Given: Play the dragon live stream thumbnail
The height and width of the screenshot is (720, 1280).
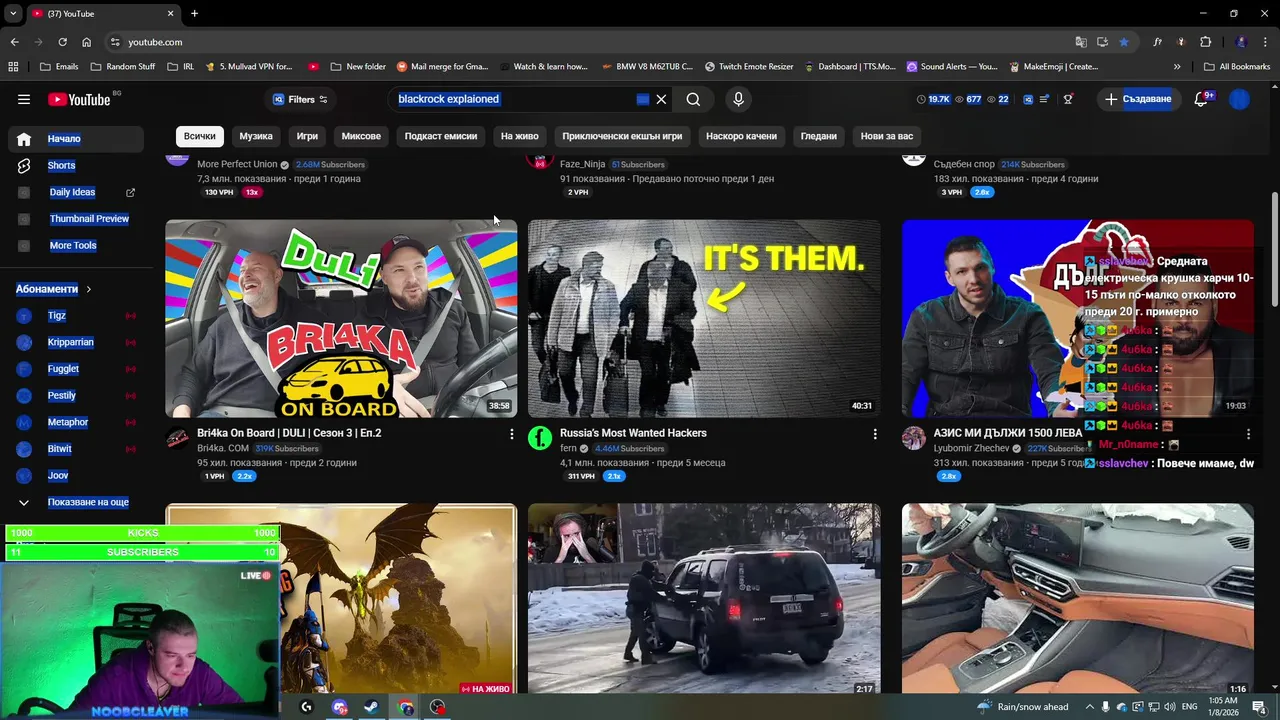Looking at the screenshot, I should click(341, 600).
